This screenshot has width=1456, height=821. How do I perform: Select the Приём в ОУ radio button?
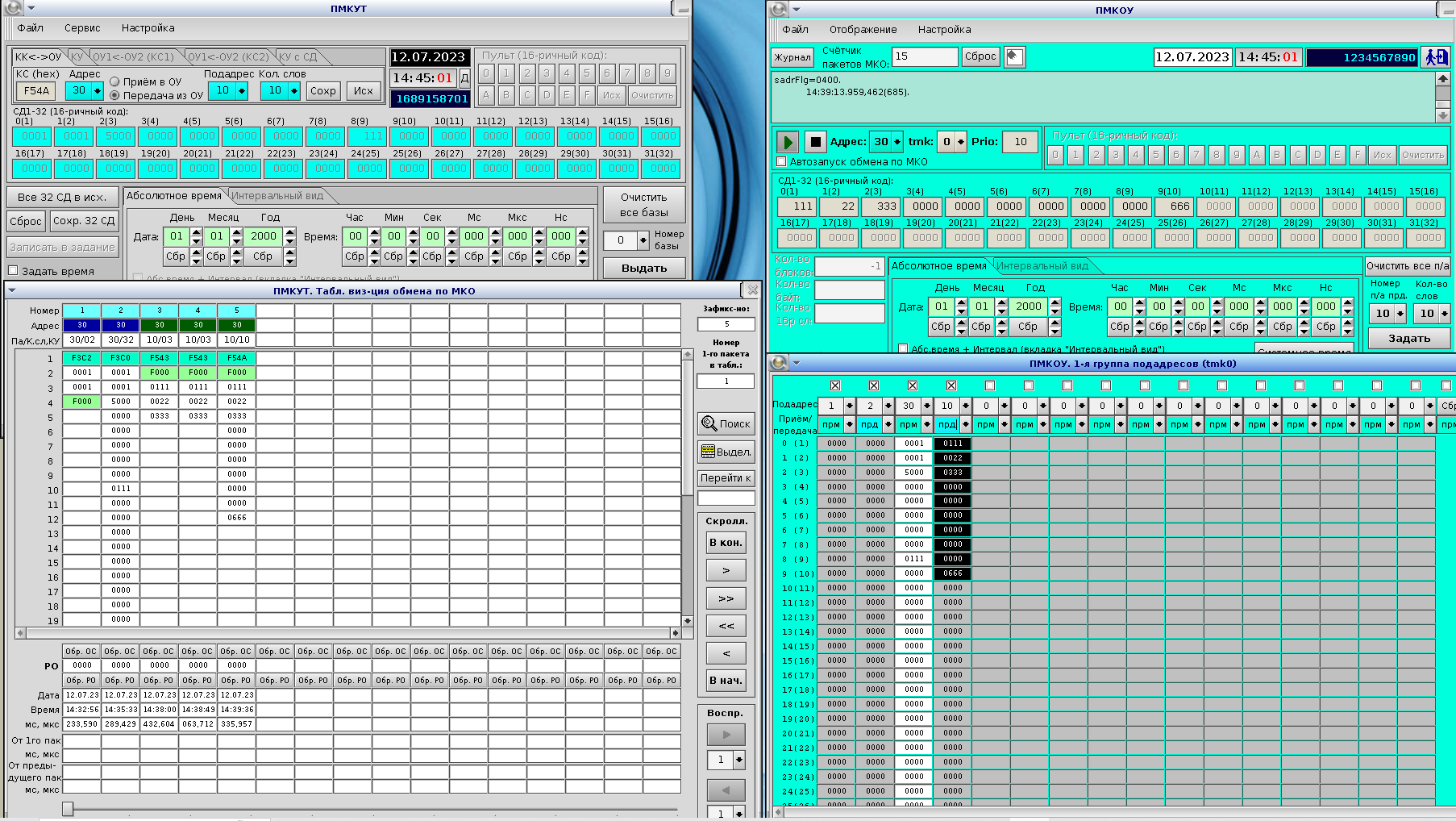tap(114, 81)
